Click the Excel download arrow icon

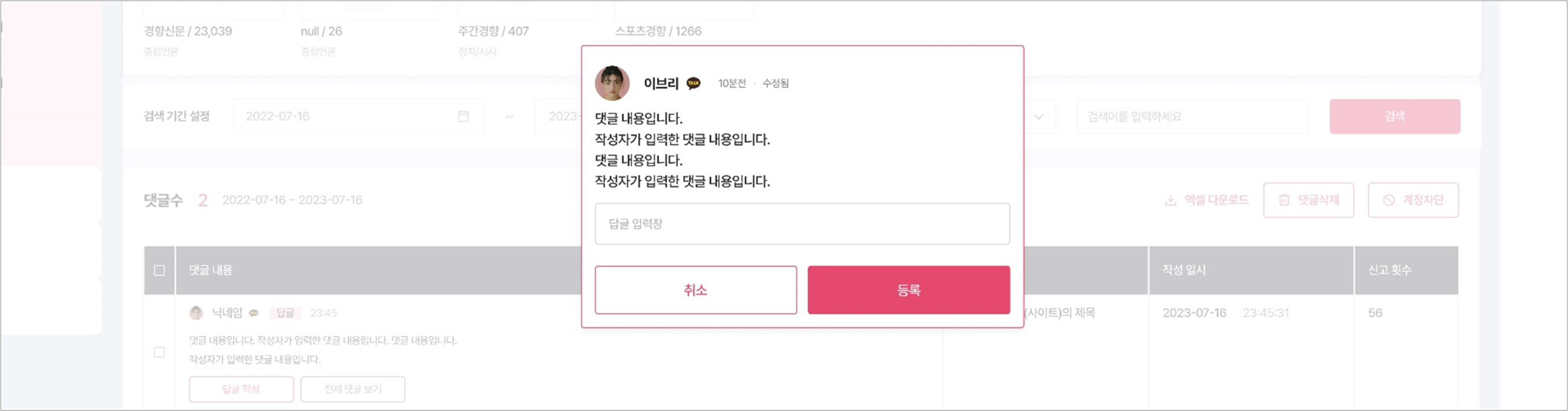[x=1170, y=200]
